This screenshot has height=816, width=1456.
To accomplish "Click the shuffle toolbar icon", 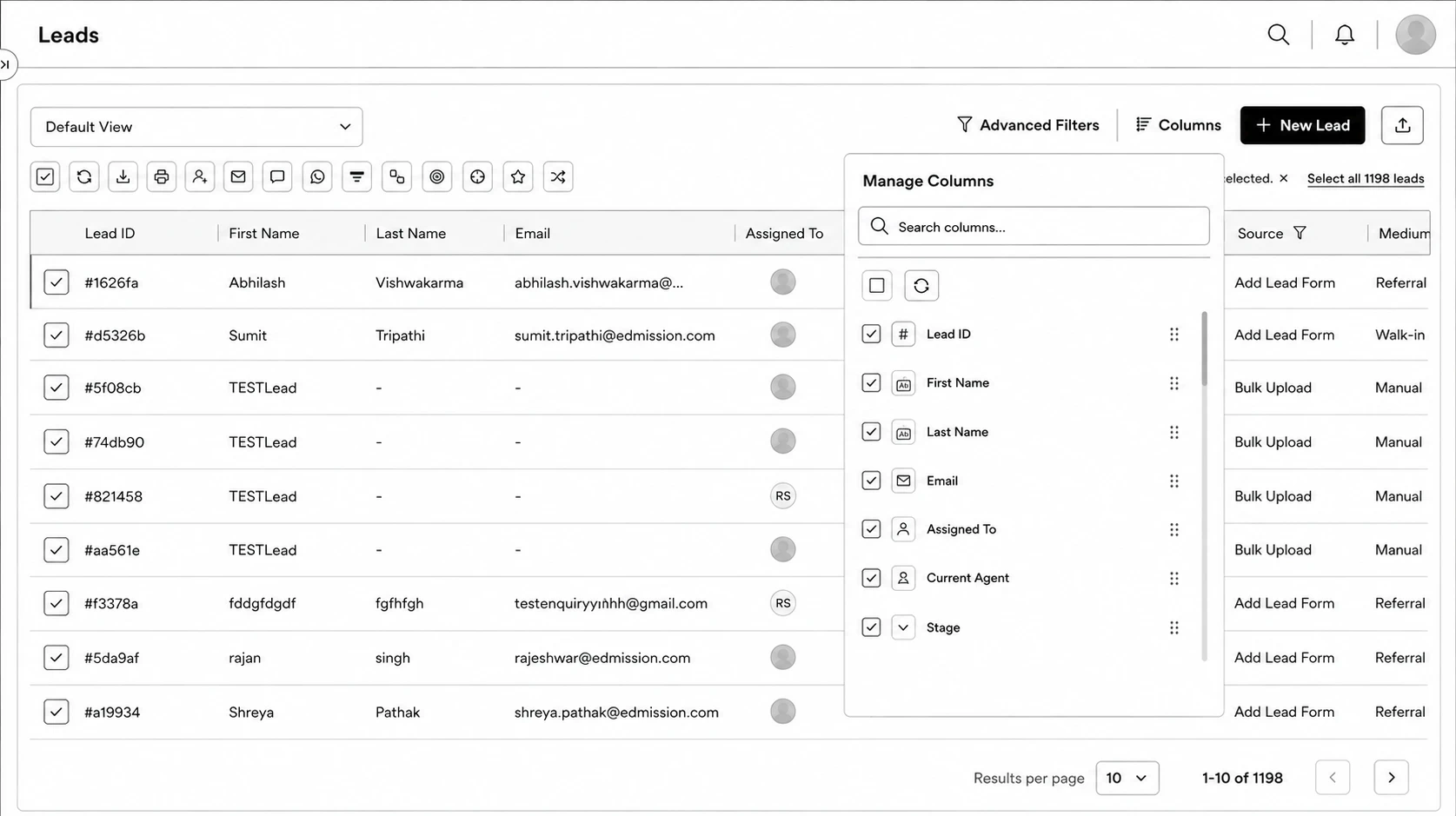I will coord(558,176).
